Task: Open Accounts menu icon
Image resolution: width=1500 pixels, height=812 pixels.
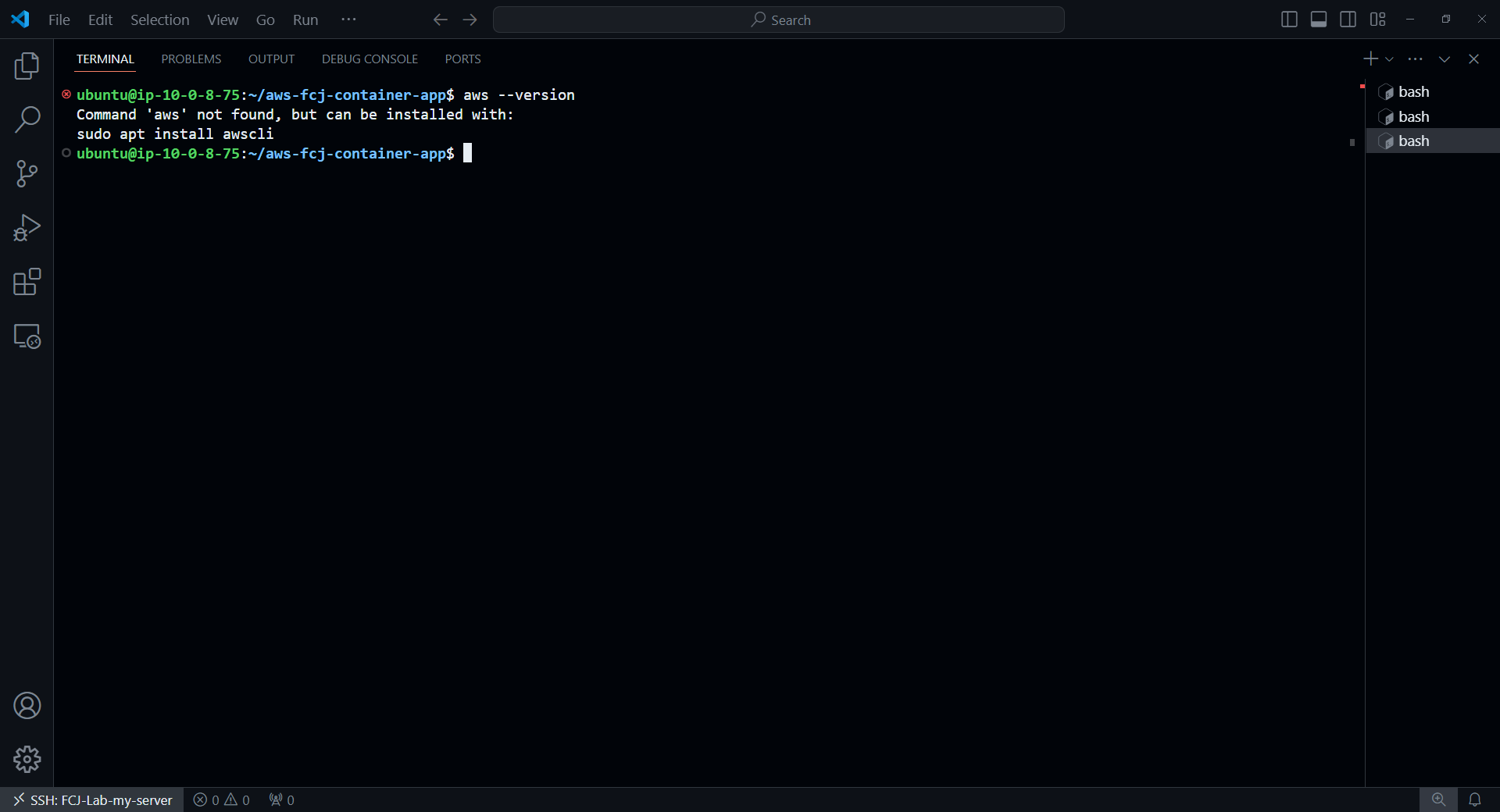Action: 27,706
